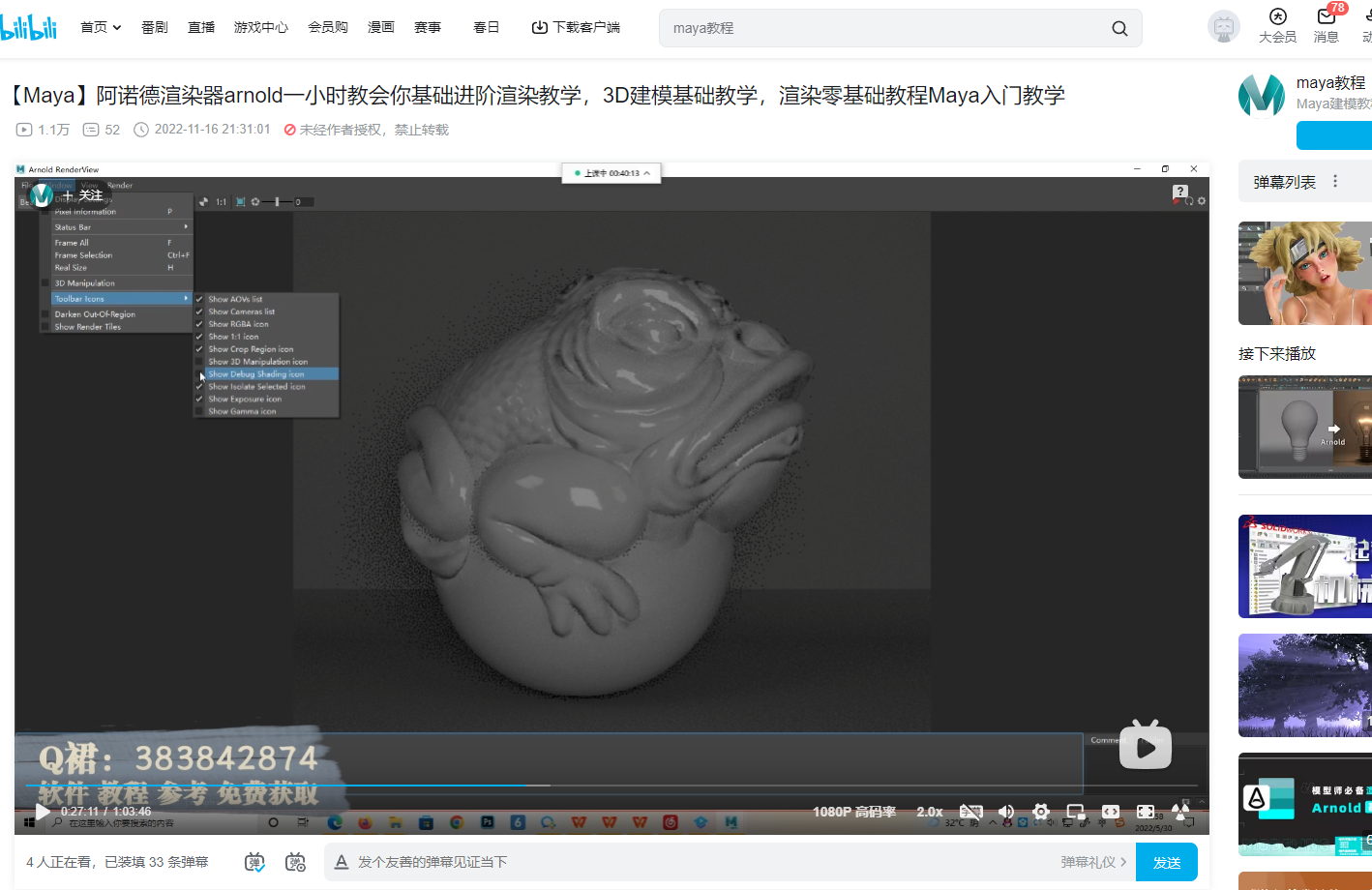The height and width of the screenshot is (890, 1372).
Task: Open the 1080P 高码率 quality selector
Action: (x=854, y=812)
